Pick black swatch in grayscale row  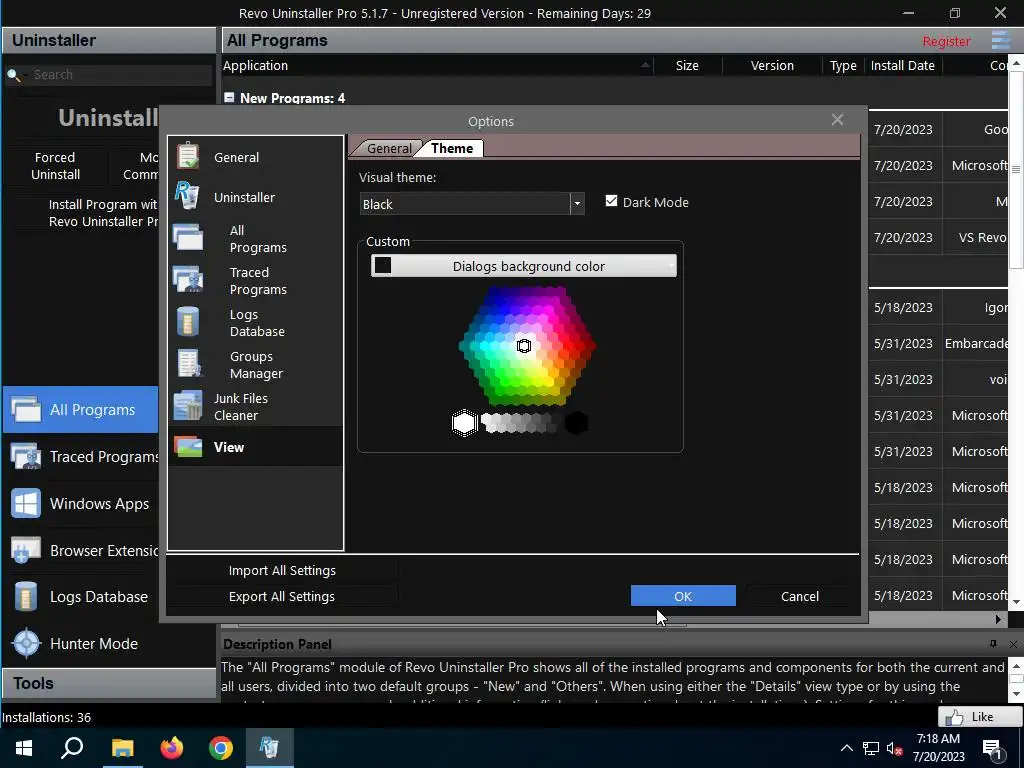tap(576, 423)
